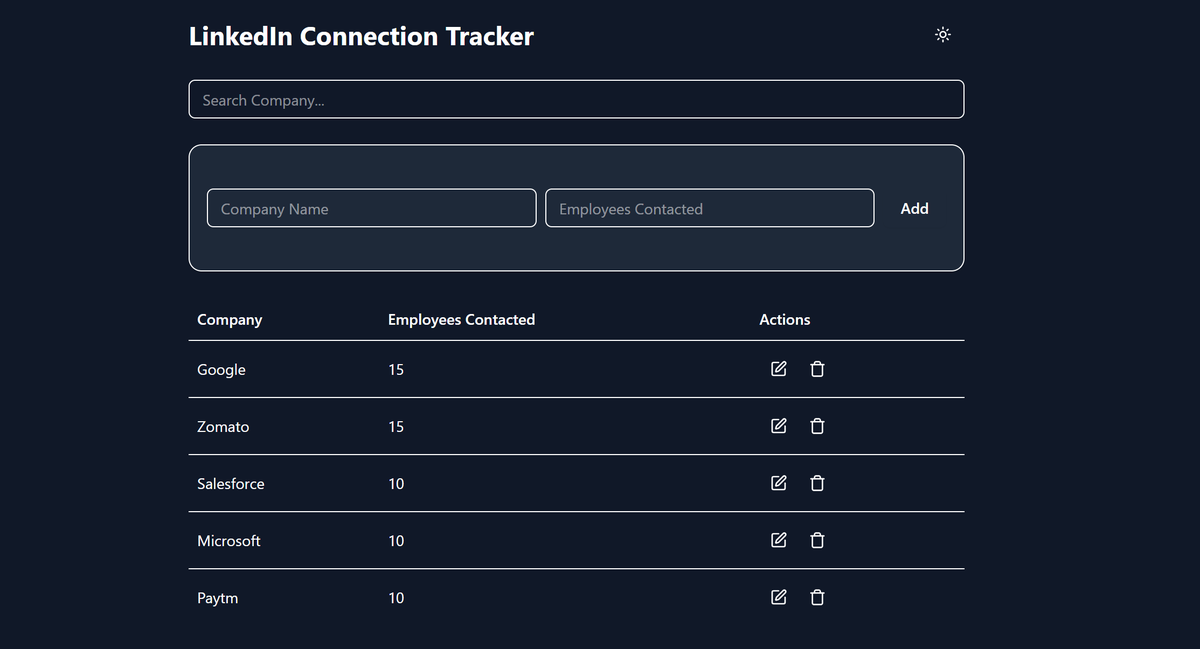Select the edit pencil icon for Zomato
1200x649 pixels.
click(778, 426)
